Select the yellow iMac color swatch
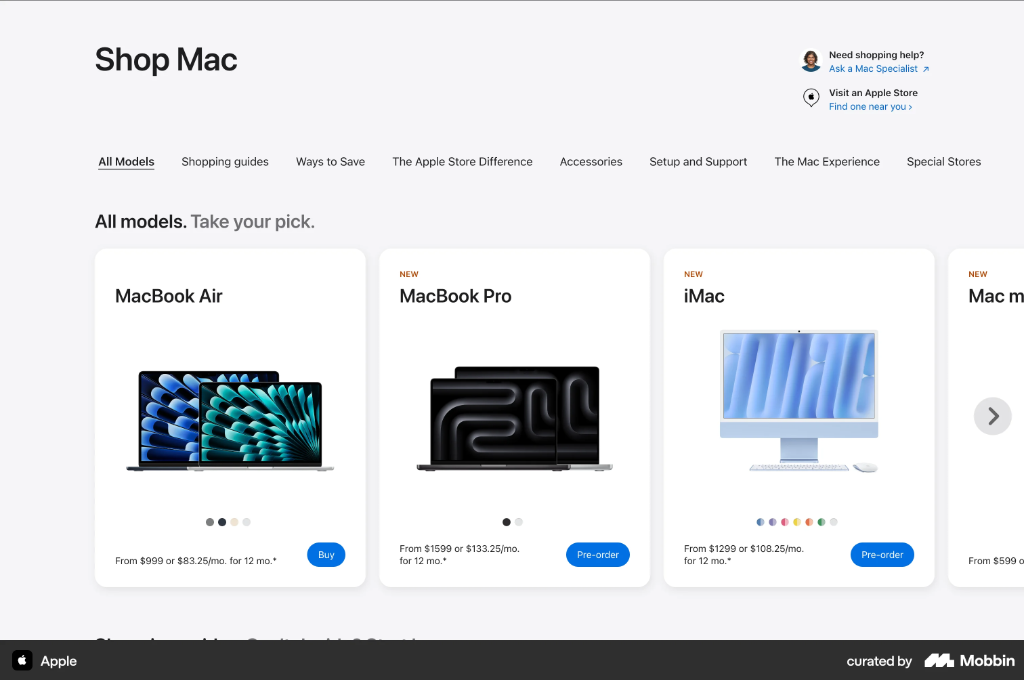 [x=797, y=522]
